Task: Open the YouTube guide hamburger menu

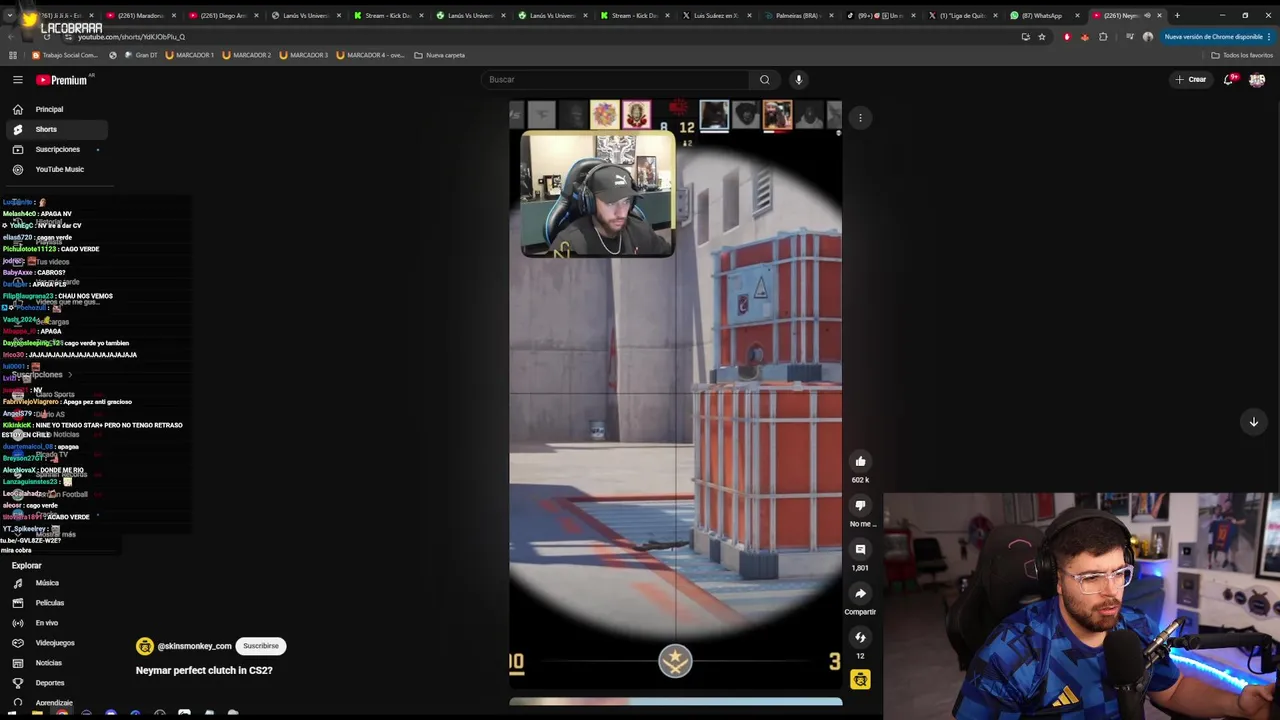Action: (18, 79)
